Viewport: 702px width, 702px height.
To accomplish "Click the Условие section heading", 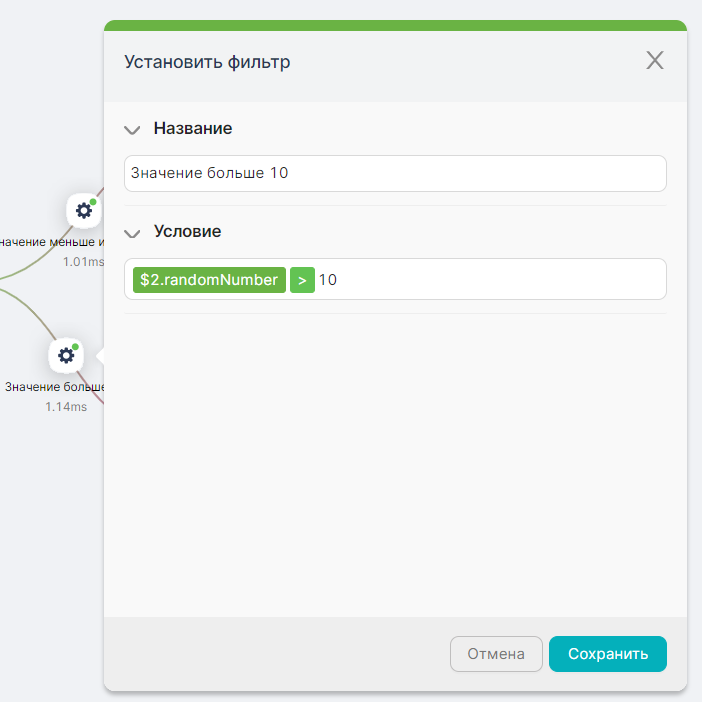I will point(188,231).
